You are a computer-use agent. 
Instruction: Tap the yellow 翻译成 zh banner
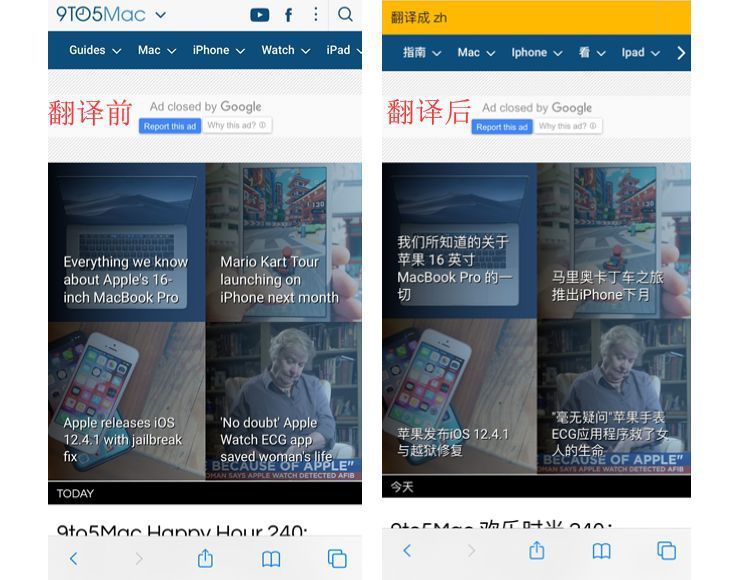click(536, 17)
